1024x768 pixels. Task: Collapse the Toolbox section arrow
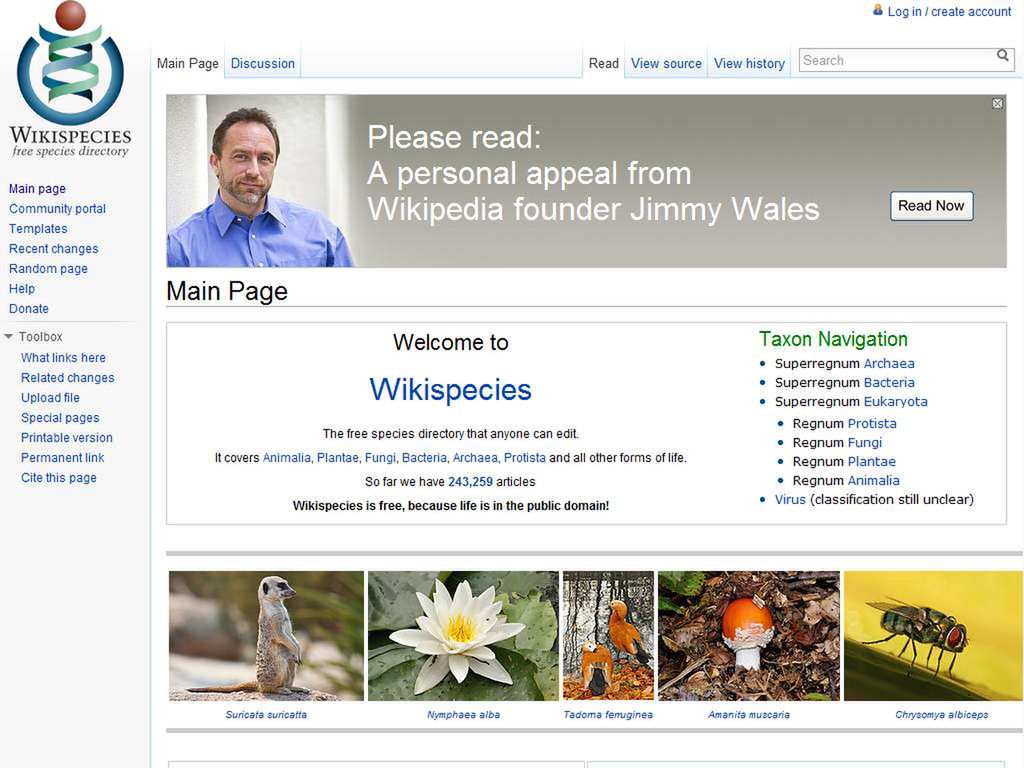(x=8, y=337)
